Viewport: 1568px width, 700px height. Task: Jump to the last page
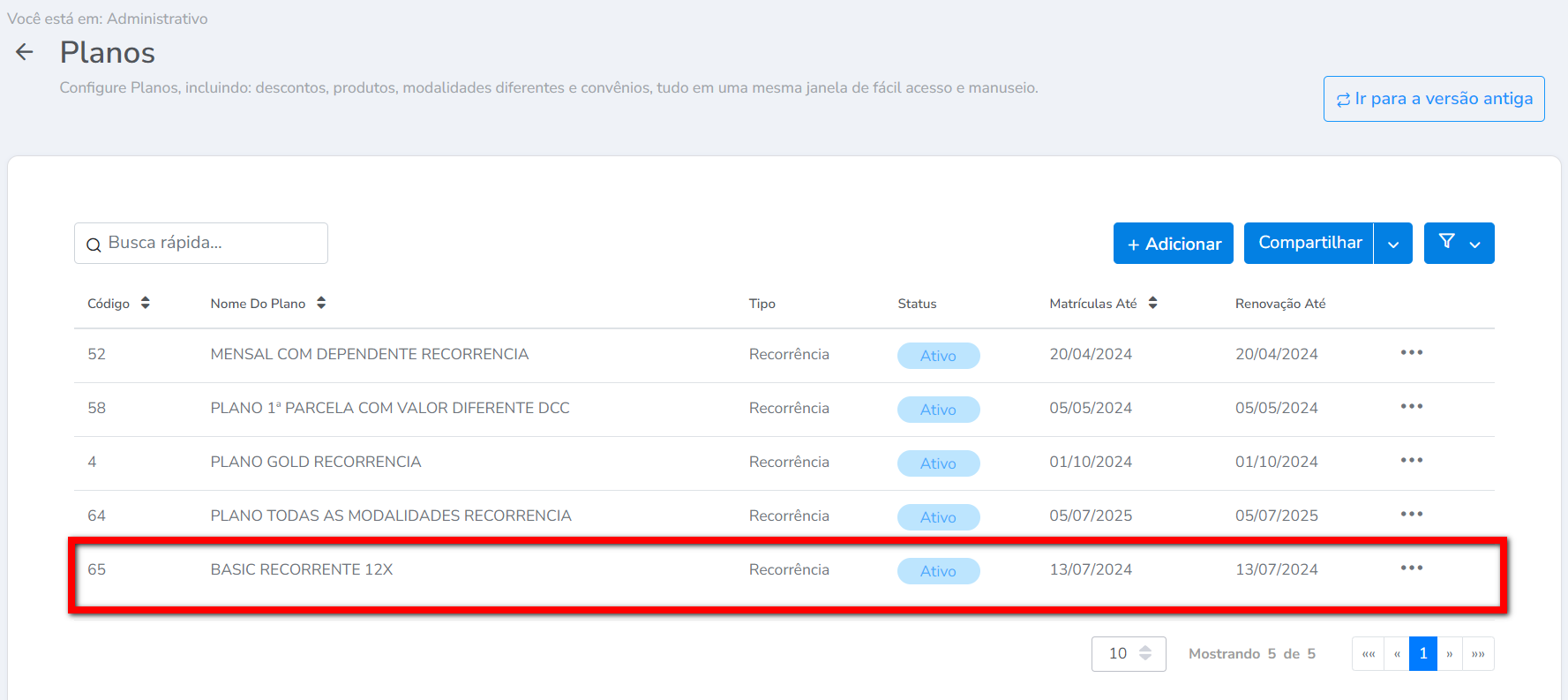tap(1478, 654)
